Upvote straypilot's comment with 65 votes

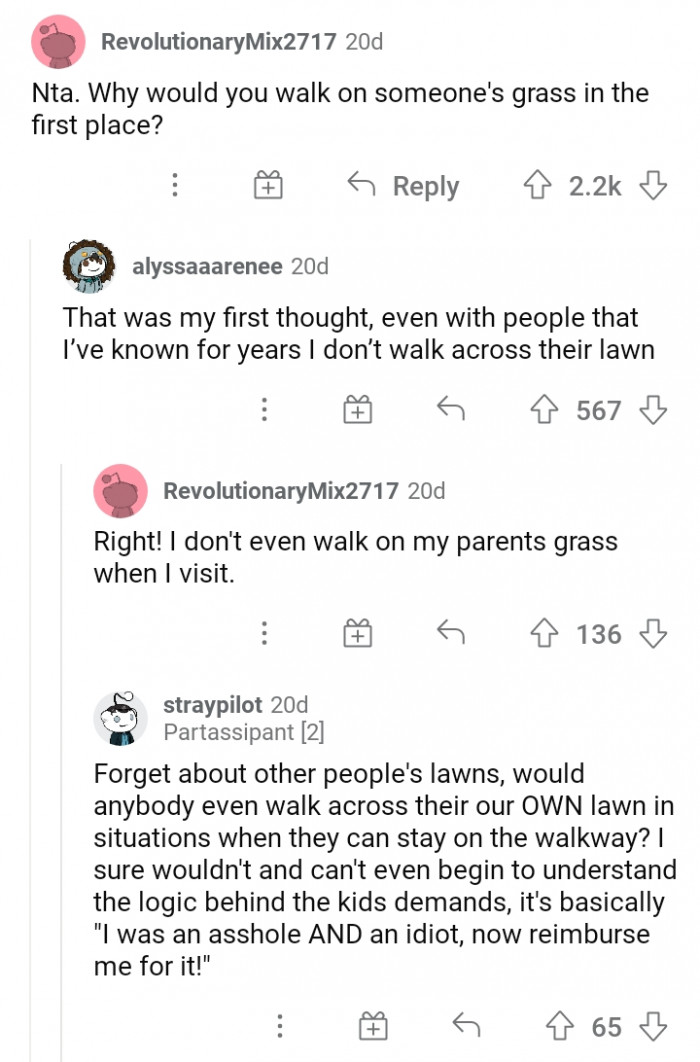tap(562, 1026)
